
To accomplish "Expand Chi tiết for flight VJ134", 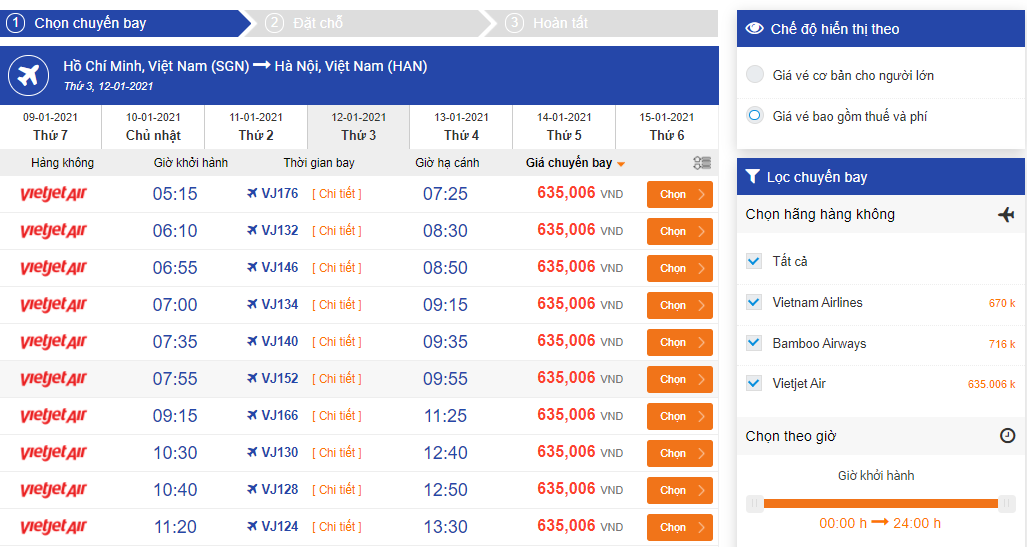I will [337, 305].
